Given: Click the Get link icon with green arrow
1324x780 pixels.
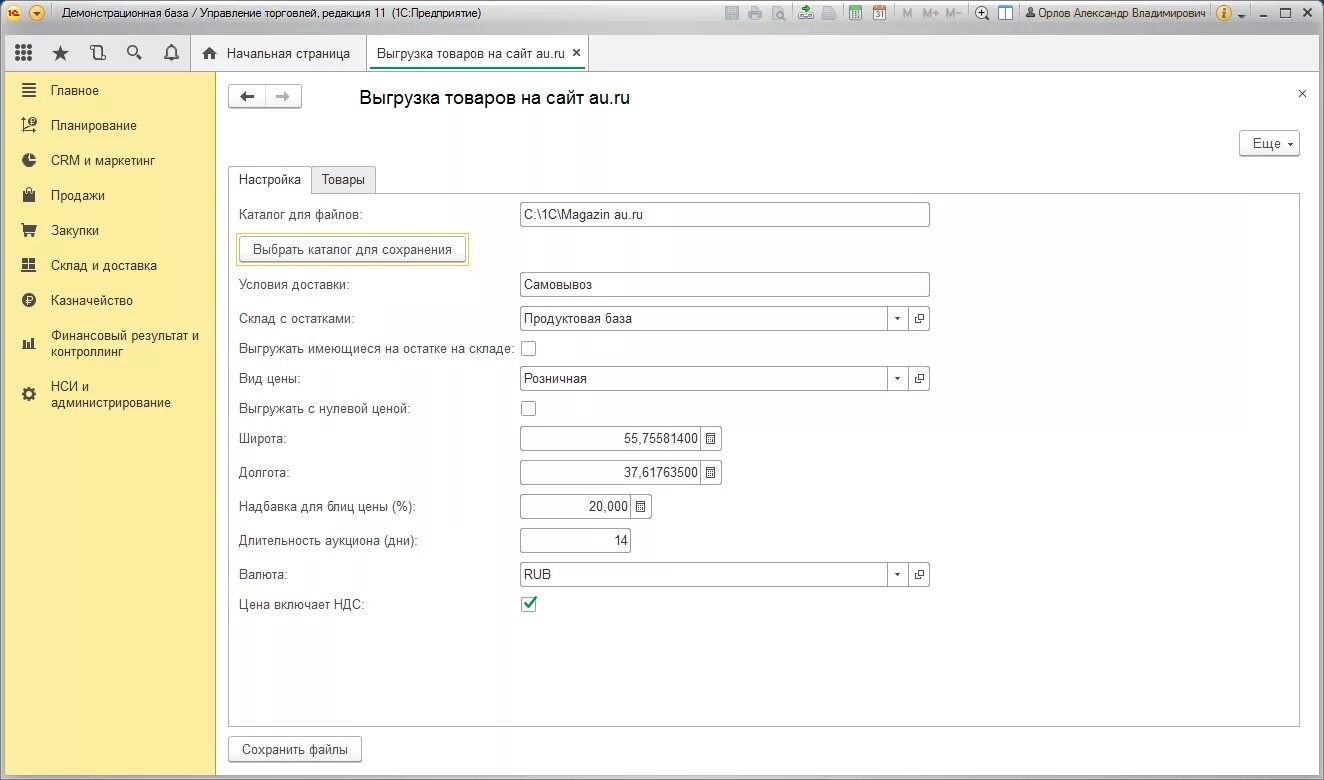Looking at the screenshot, I should click(x=806, y=13).
